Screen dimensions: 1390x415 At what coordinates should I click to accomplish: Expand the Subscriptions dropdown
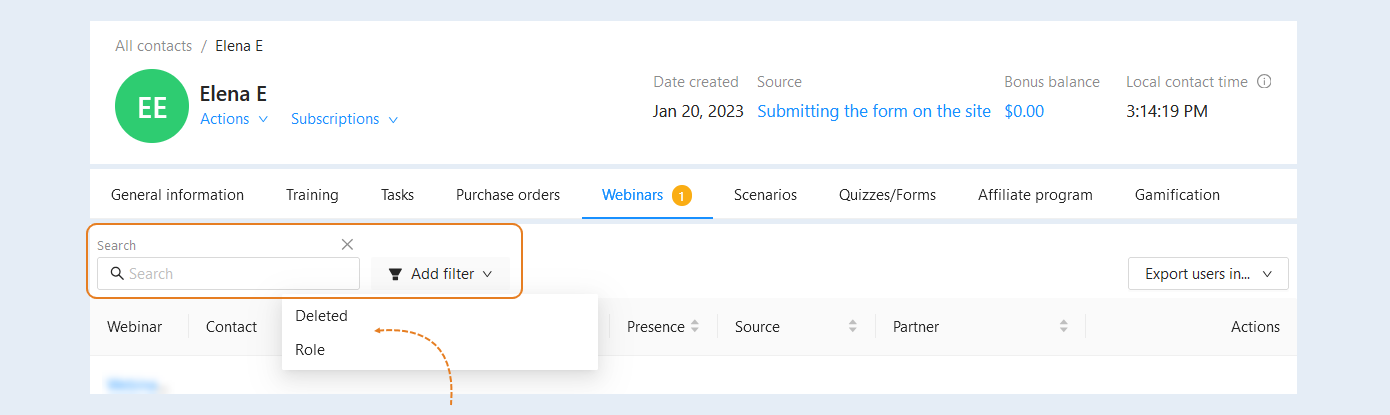click(x=344, y=119)
